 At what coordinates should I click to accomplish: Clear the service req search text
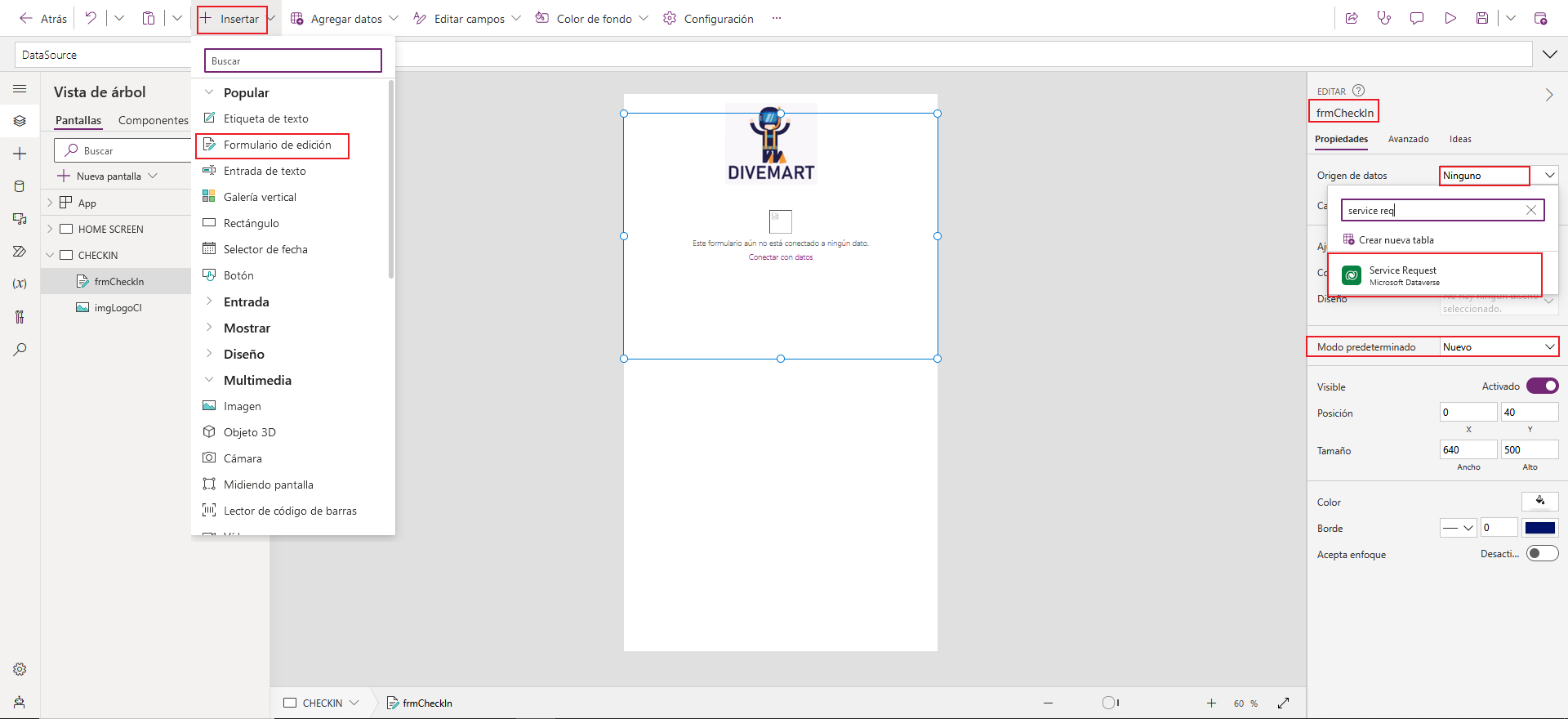1531,210
